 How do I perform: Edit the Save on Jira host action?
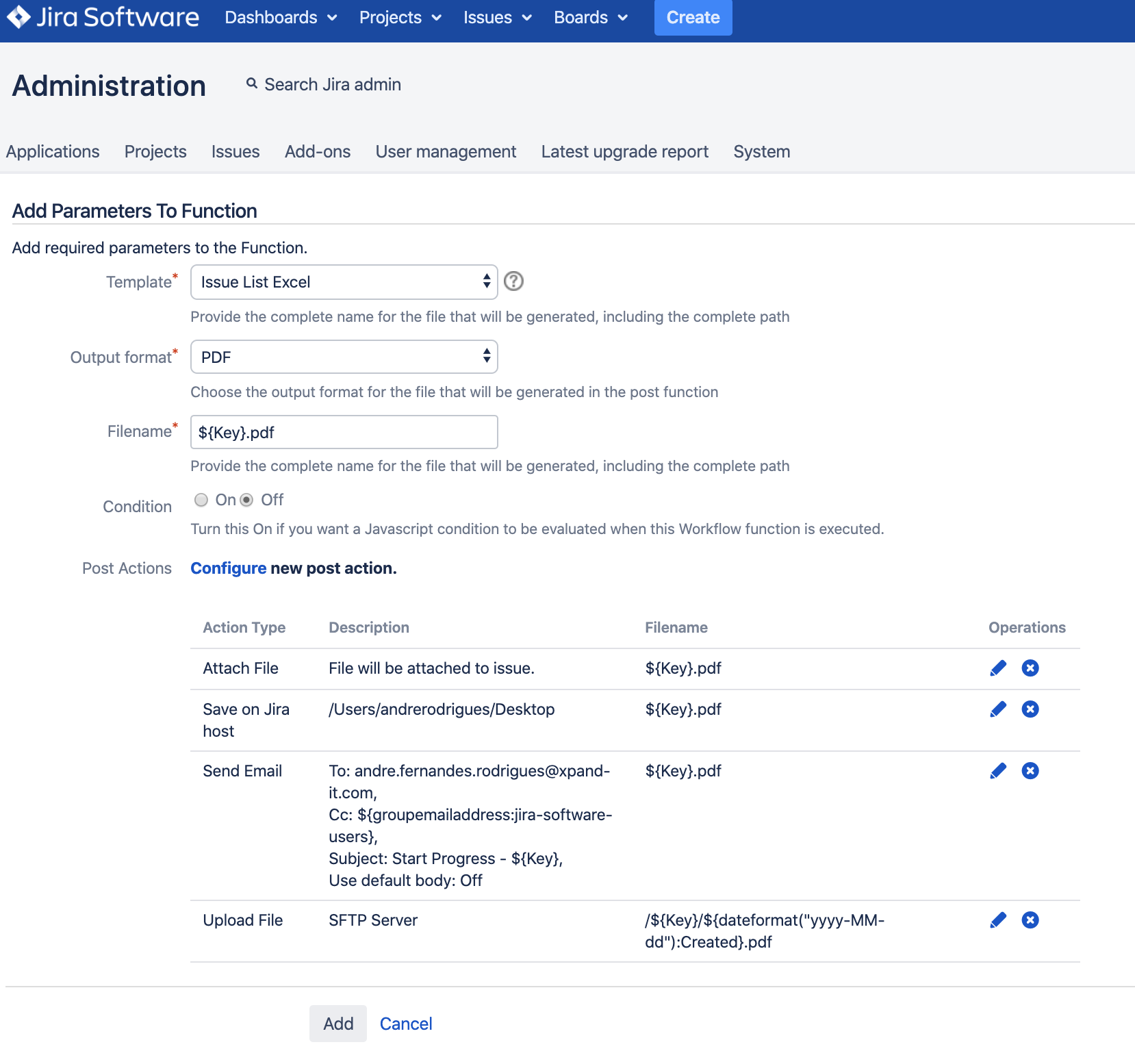998,709
